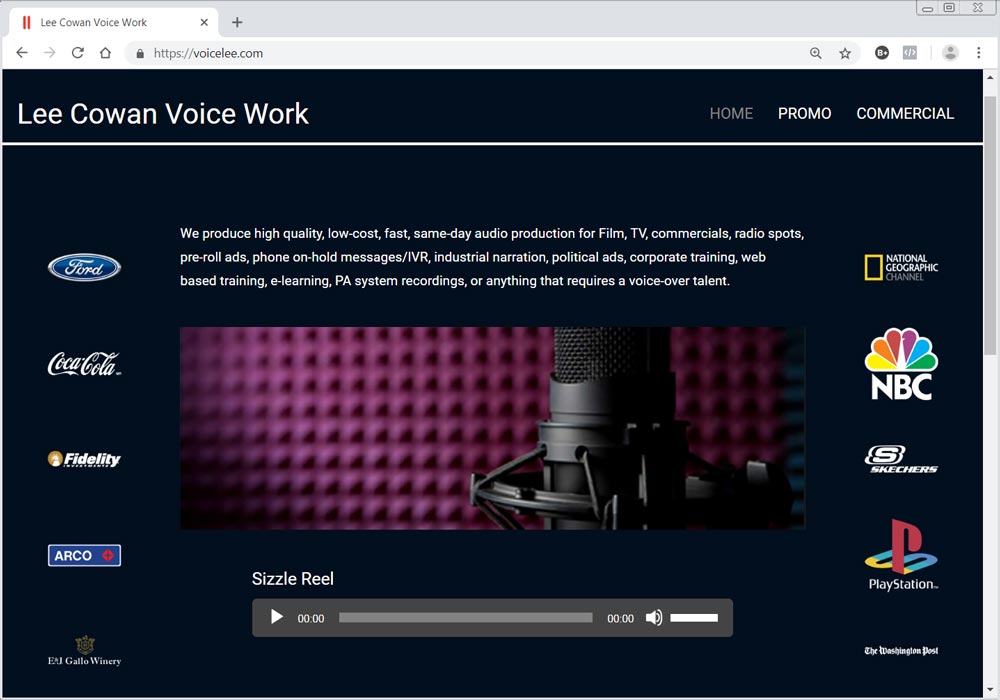Click The Washington Post logo

pyautogui.click(x=901, y=651)
